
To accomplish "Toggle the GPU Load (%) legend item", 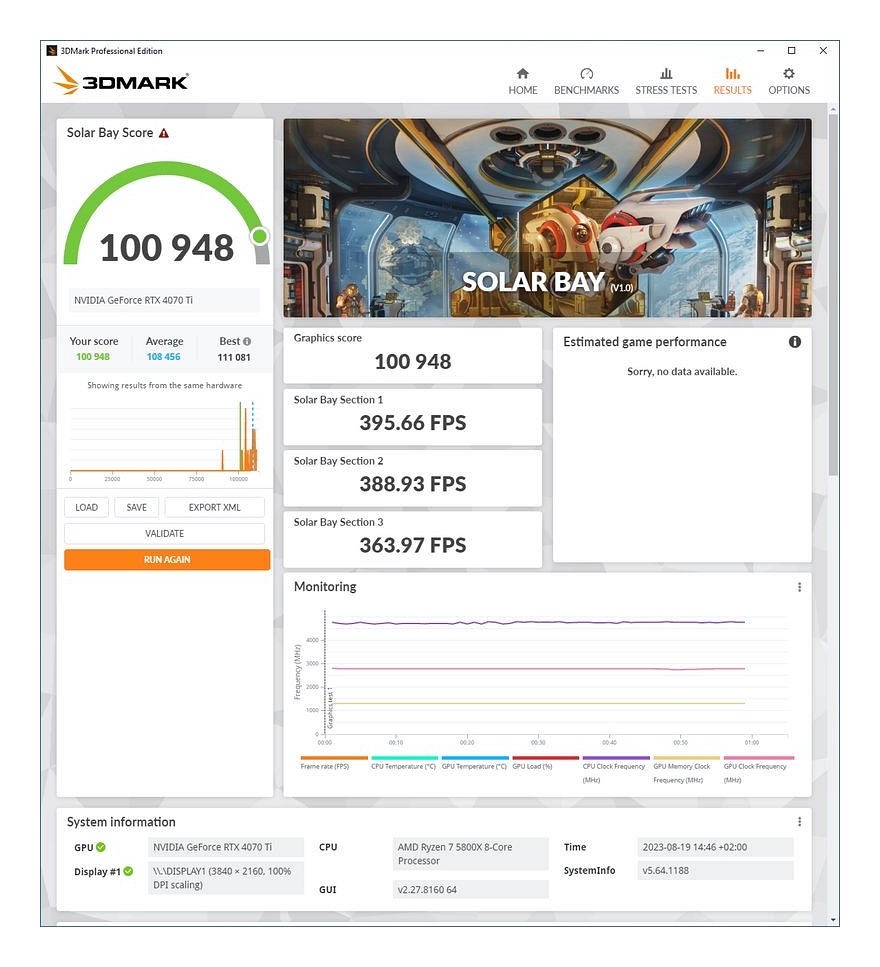I will coord(545,763).
